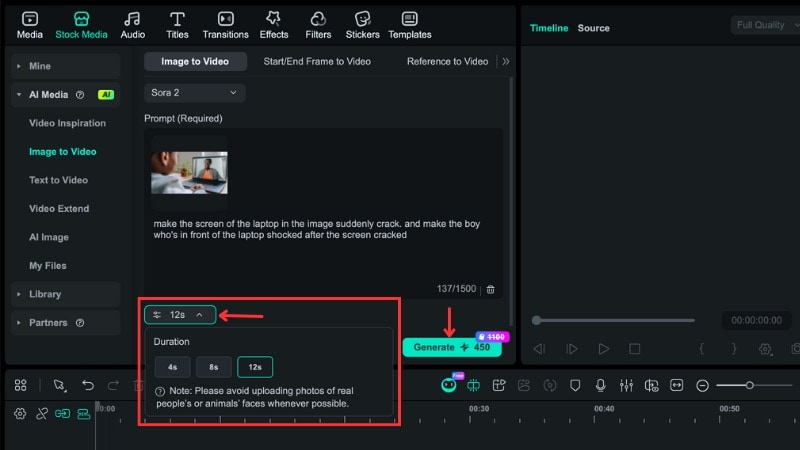Click the Generate 450 button
This screenshot has width=800, height=450.
452,347
